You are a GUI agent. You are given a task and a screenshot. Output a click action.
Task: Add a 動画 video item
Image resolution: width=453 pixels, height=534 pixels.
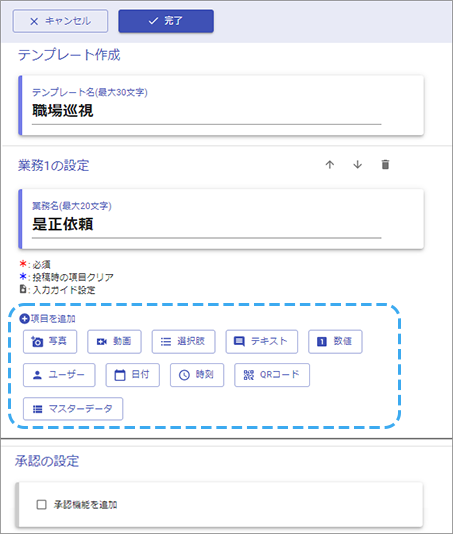click(114, 342)
